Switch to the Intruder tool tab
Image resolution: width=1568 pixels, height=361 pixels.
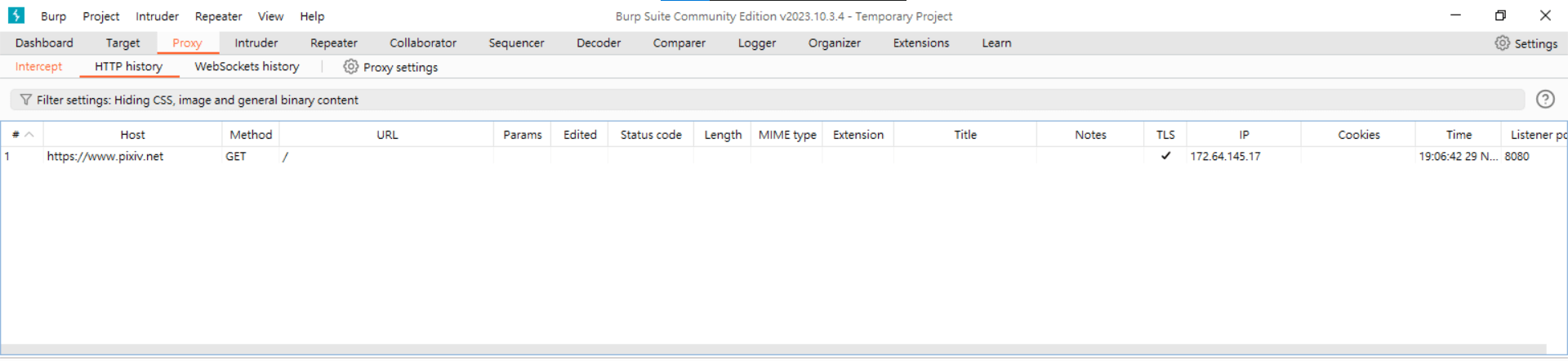256,43
